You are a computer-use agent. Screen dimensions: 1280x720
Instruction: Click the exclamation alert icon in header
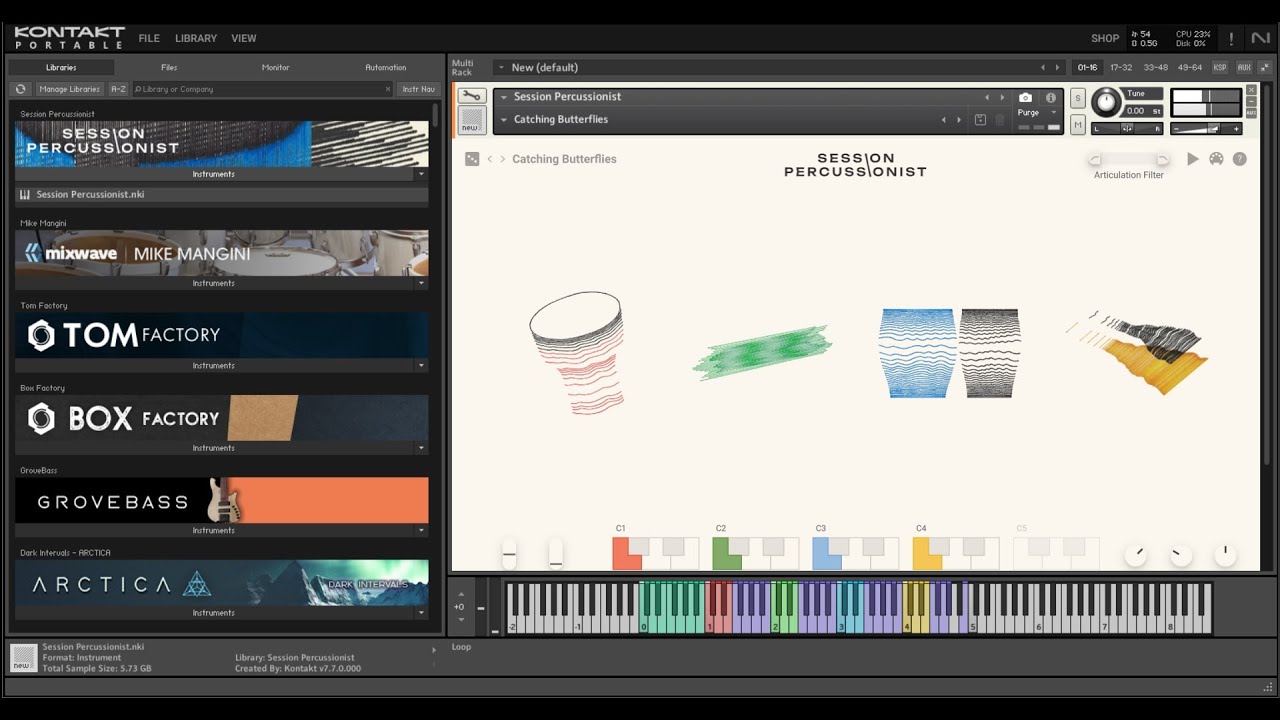(1231, 38)
